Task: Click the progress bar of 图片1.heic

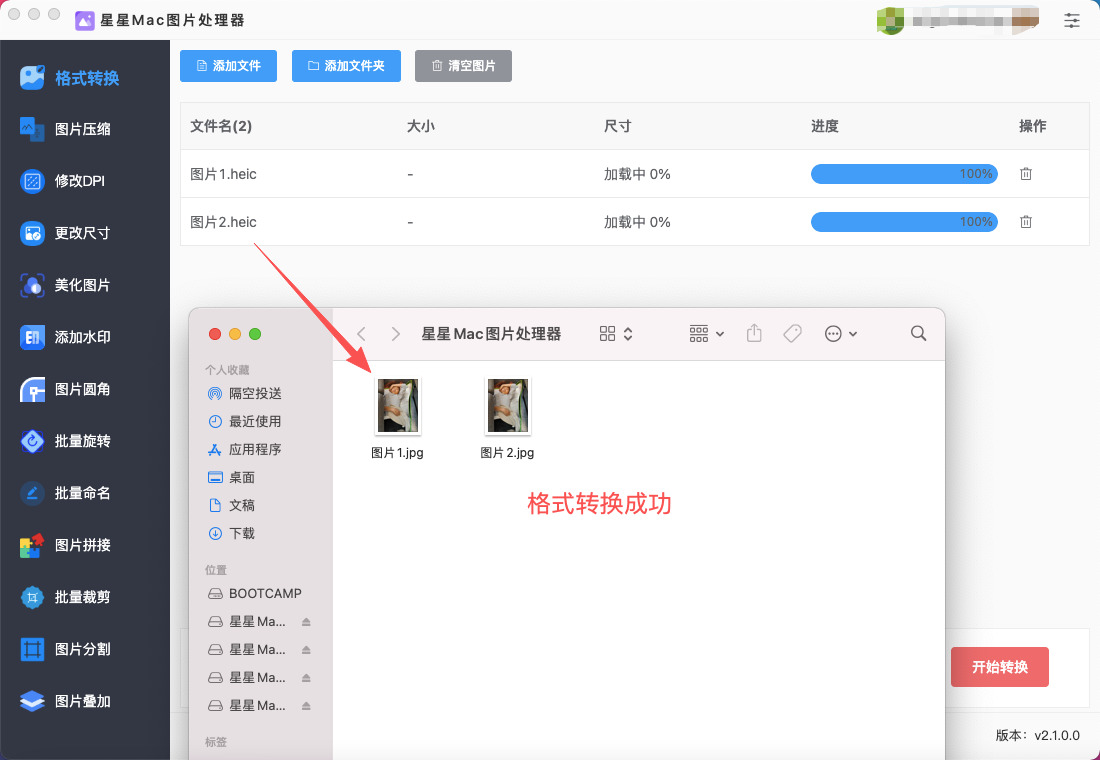Action: [x=904, y=174]
